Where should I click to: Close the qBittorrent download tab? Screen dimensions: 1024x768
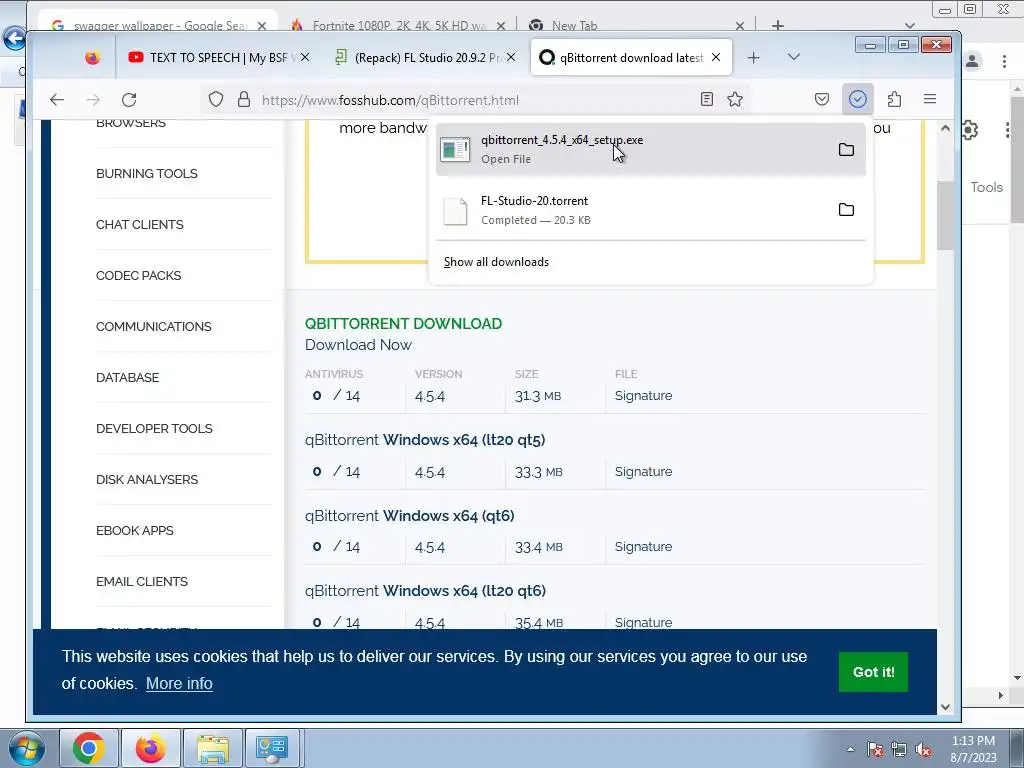pyautogui.click(x=716, y=57)
